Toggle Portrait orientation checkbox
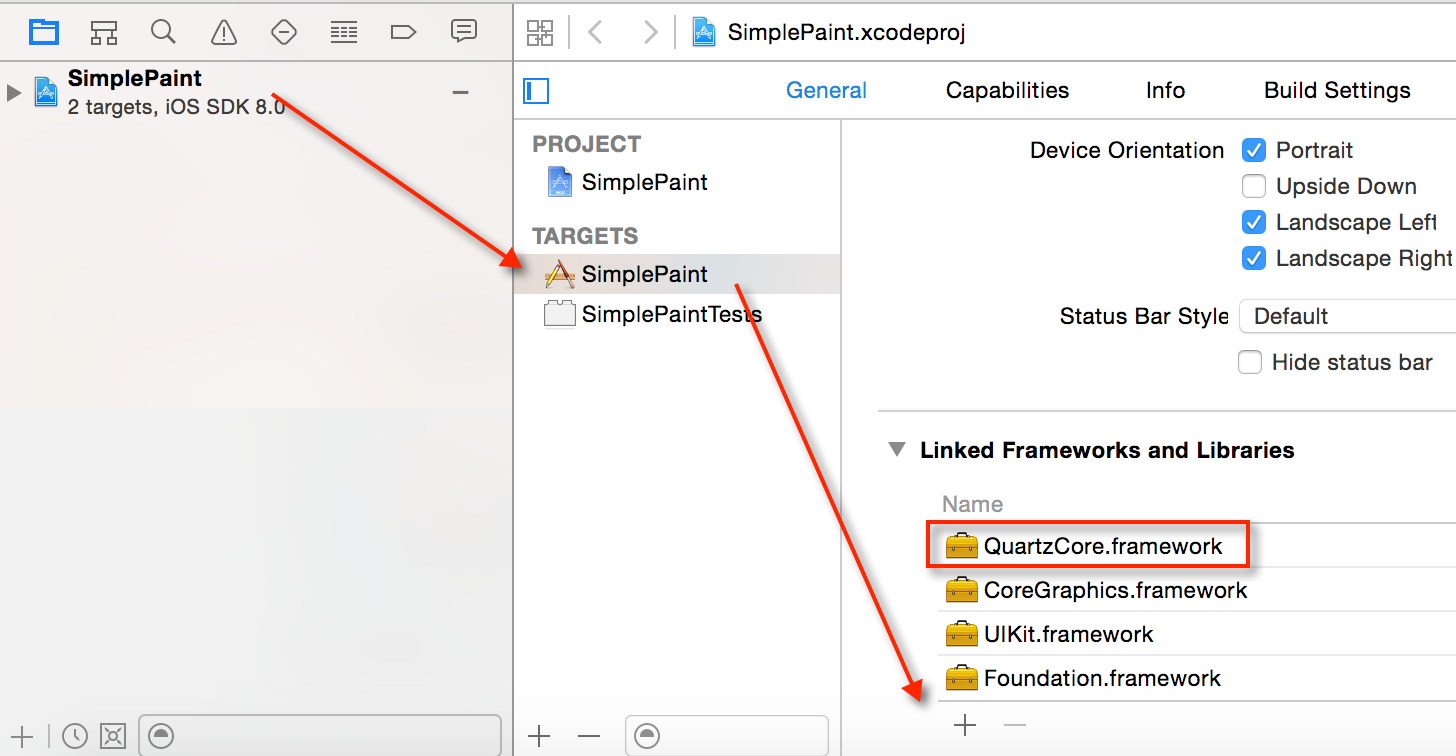The height and width of the screenshot is (756, 1456). click(1254, 150)
